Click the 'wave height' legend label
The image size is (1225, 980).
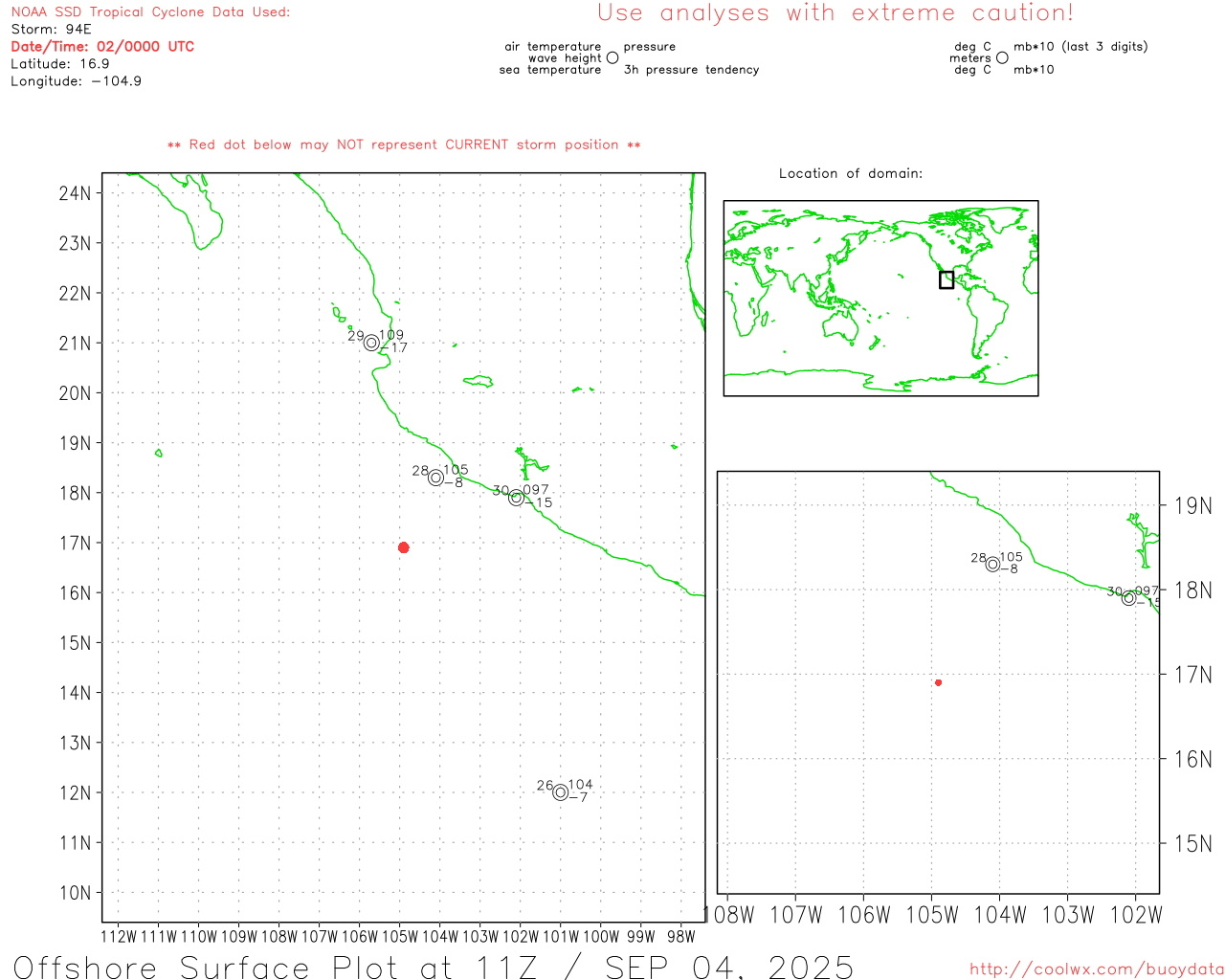[x=565, y=58]
